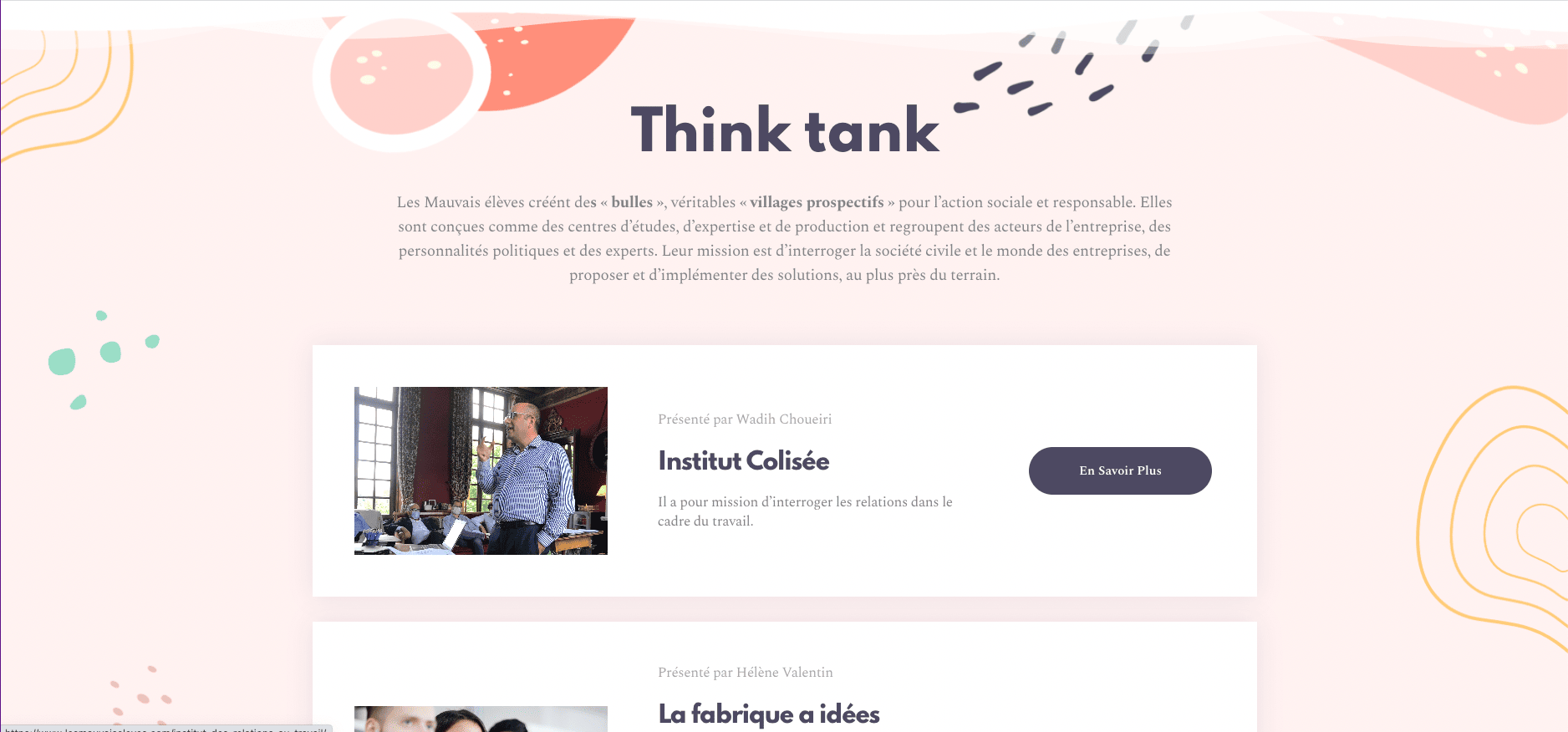Image resolution: width=1568 pixels, height=732 pixels.
Task: Click the Présenté par Wadih Choueiri text
Action: (745, 419)
